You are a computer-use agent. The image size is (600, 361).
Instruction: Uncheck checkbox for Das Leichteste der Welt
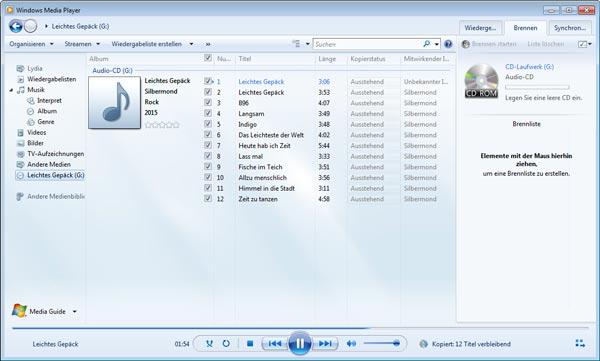(208, 134)
